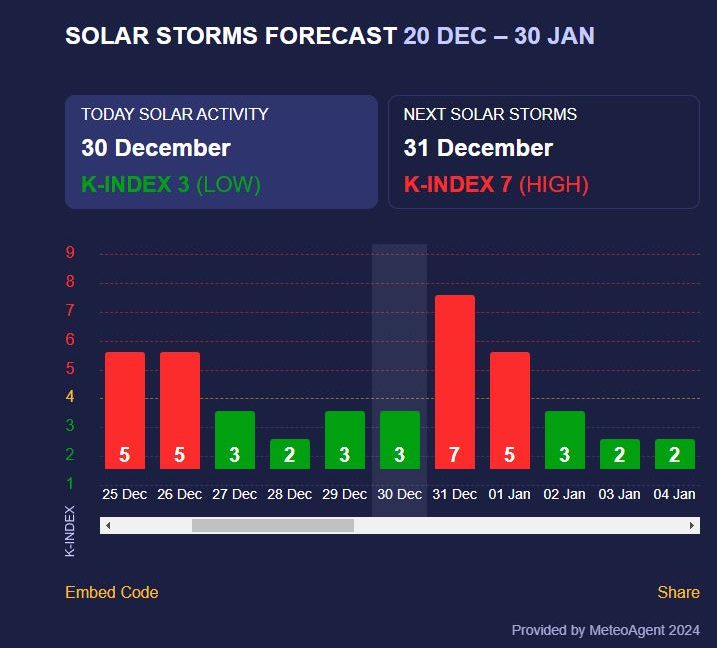The width and height of the screenshot is (717, 648).
Task: Click the 29 Dec green bar
Action: coord(345,440)
